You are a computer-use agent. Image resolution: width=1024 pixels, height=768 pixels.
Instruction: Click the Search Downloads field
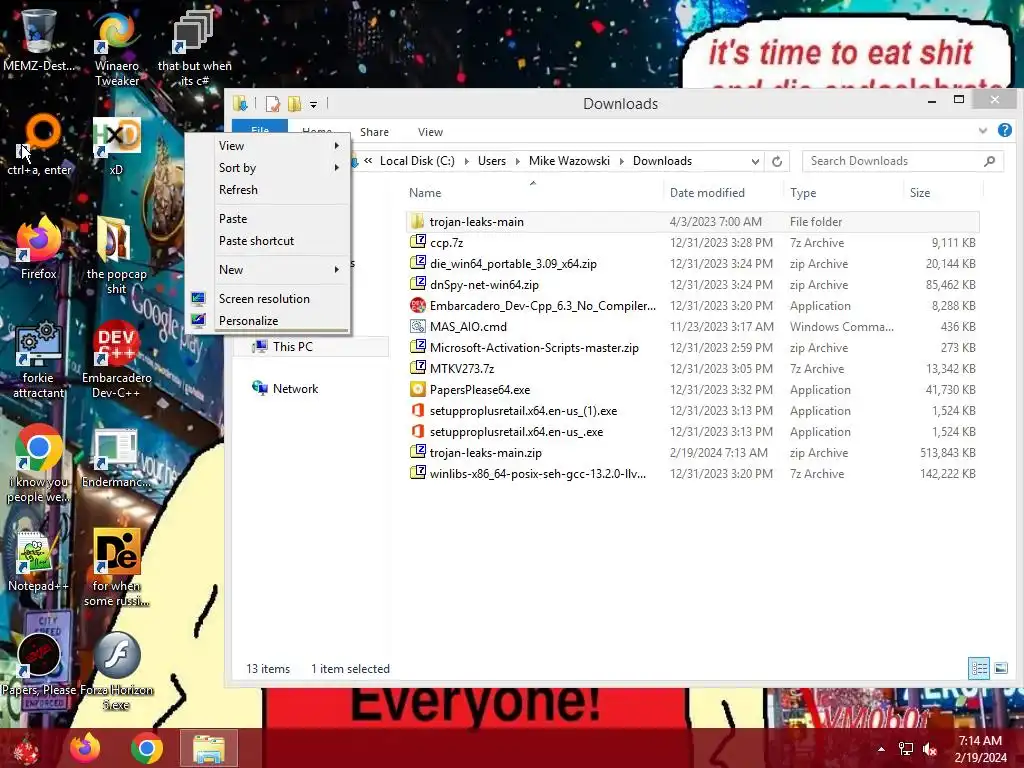tap(903, 161)
